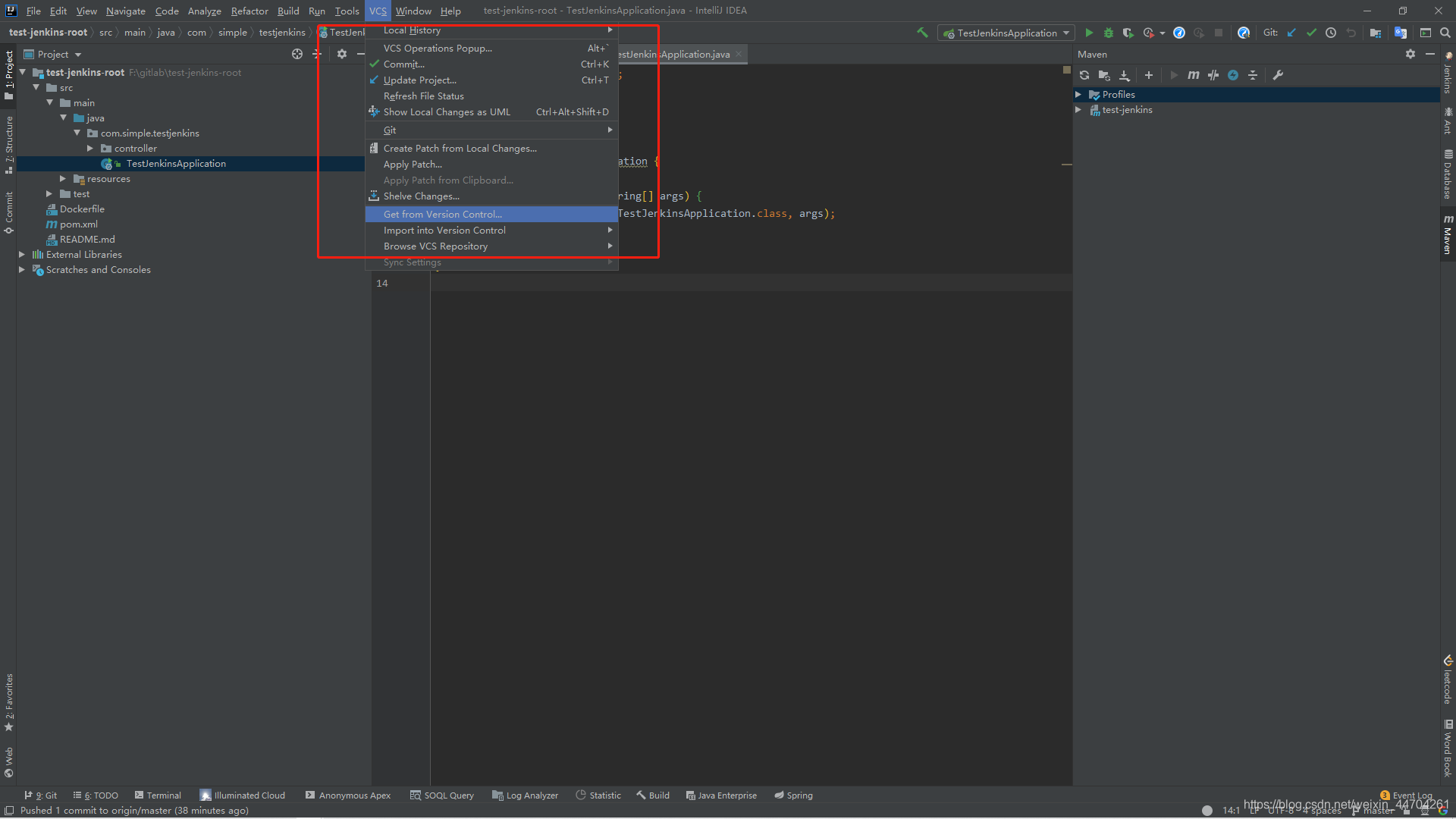Open the Commit side tool window
This screenshot has width=1456, height=819.
9,212
